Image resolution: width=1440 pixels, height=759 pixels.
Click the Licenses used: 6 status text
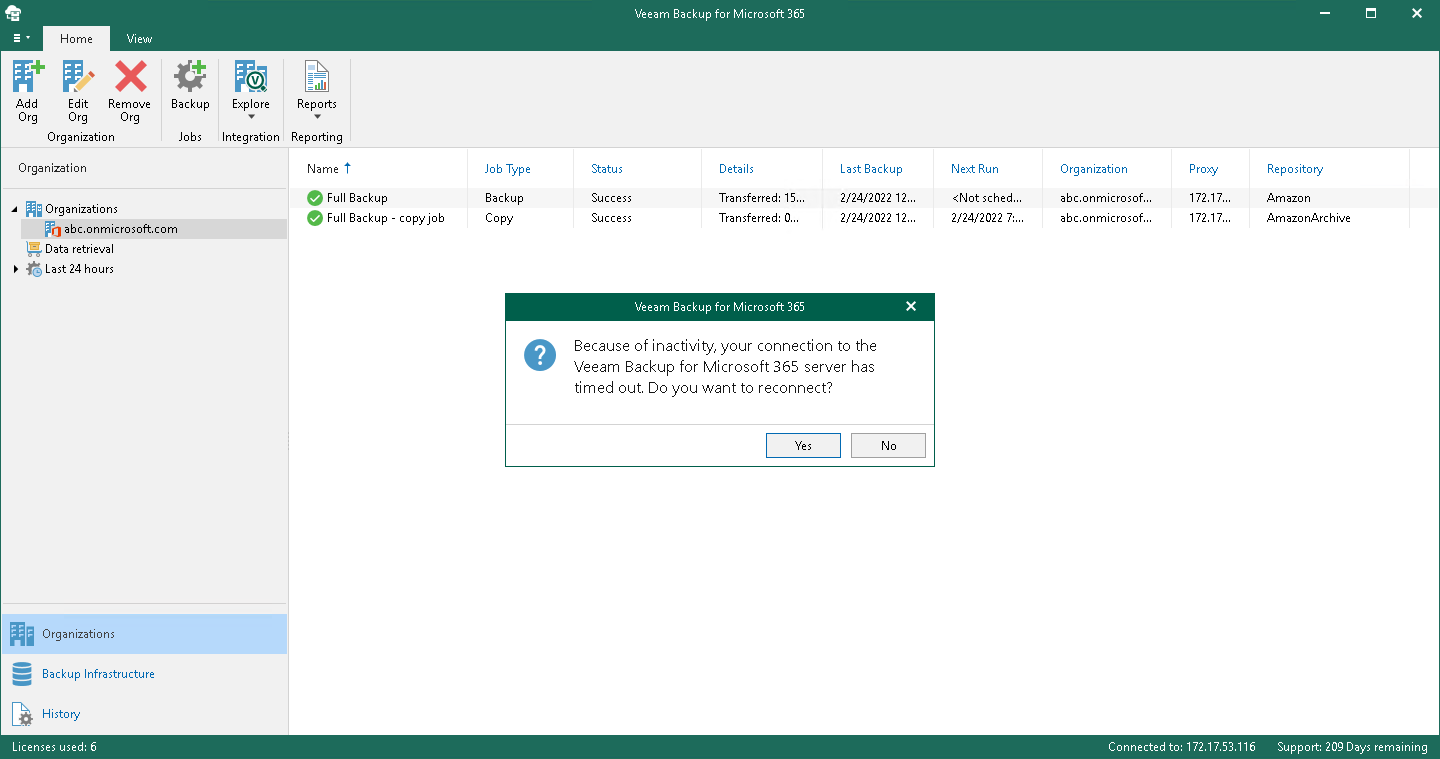pos(54,747)
